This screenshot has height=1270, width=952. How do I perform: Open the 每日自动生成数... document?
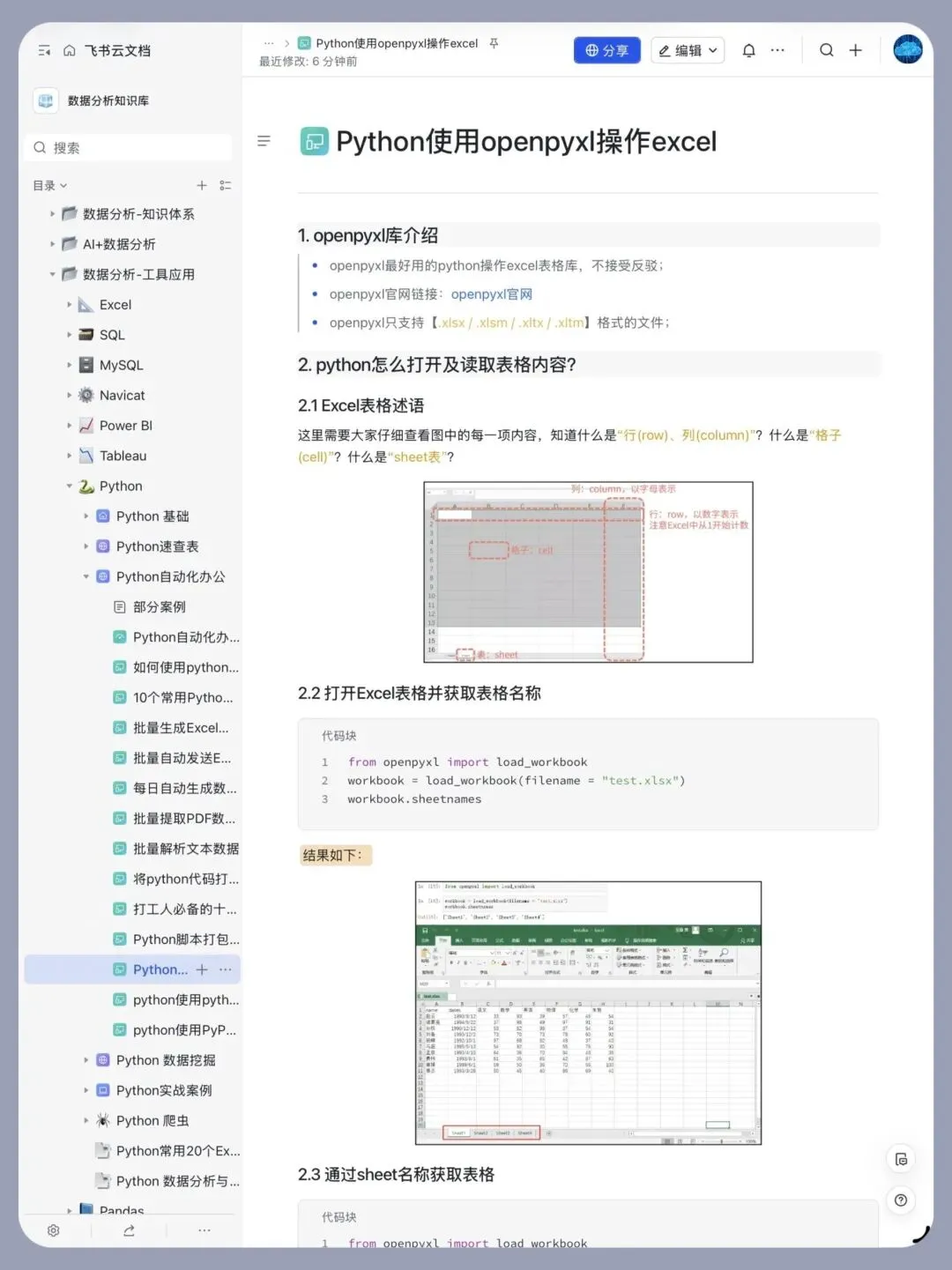click(184, 789)
